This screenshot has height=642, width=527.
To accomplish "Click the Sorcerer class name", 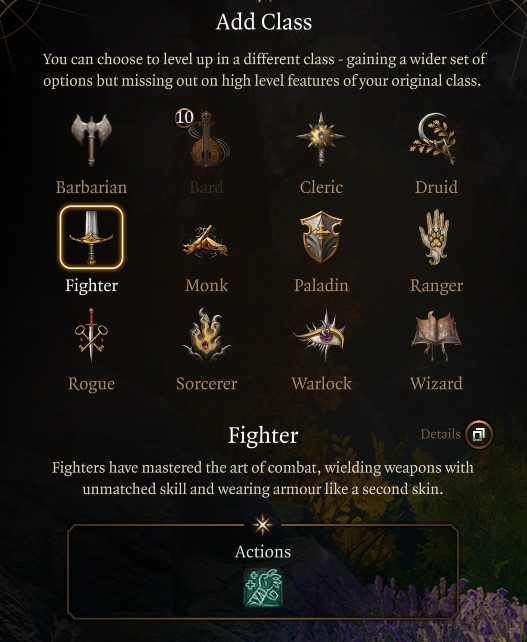I will (x=206, y=384).
